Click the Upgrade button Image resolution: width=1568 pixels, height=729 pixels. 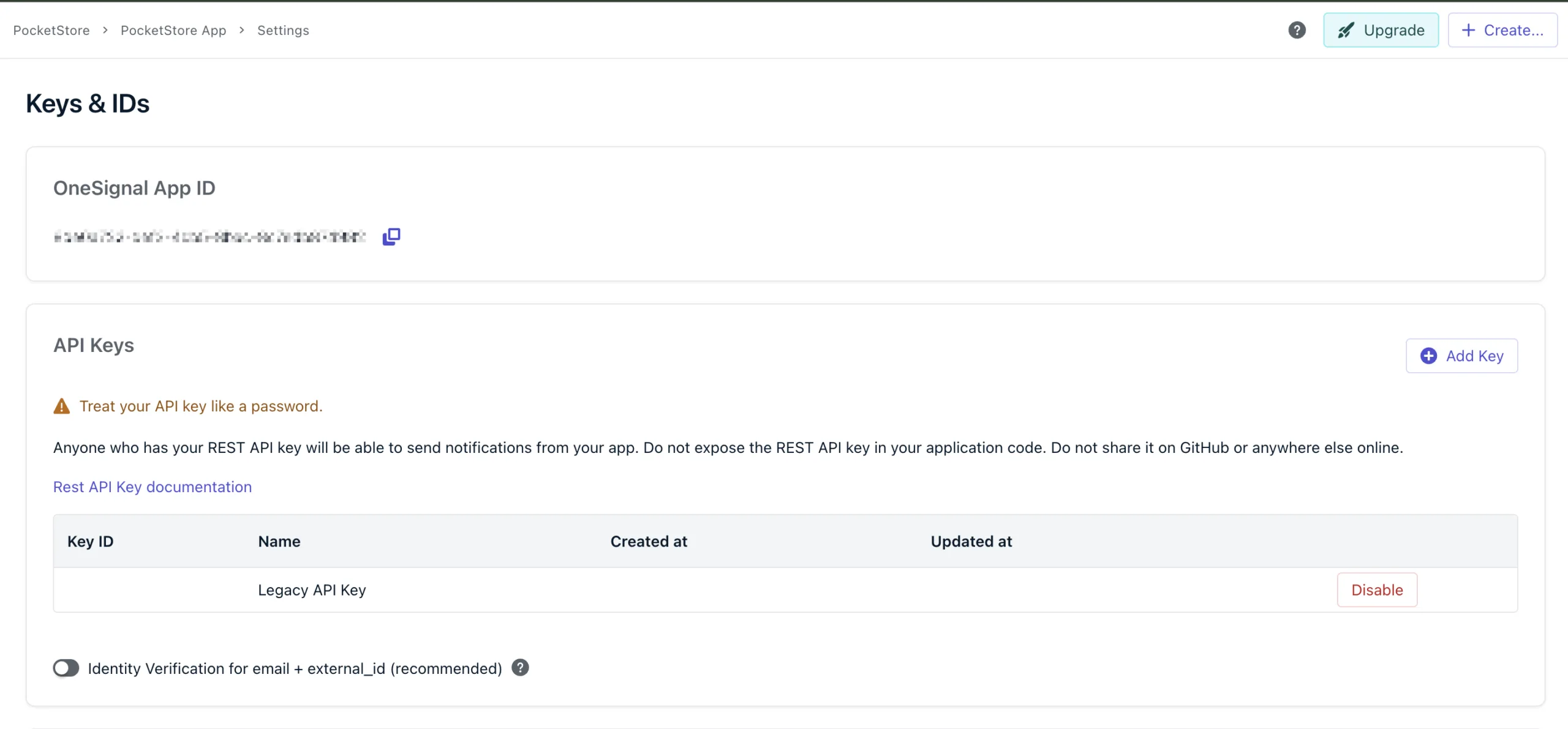pos(1381,30)
